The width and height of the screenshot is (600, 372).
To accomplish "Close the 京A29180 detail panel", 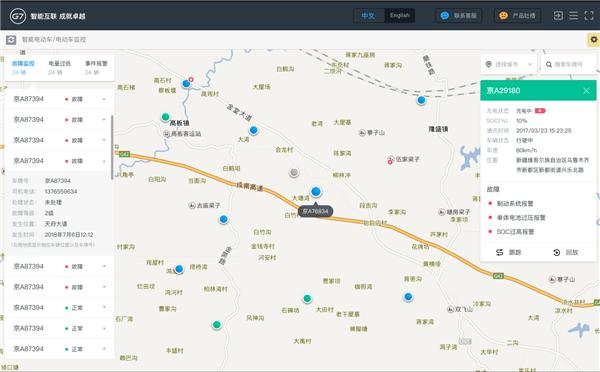I will click(586, 91).
